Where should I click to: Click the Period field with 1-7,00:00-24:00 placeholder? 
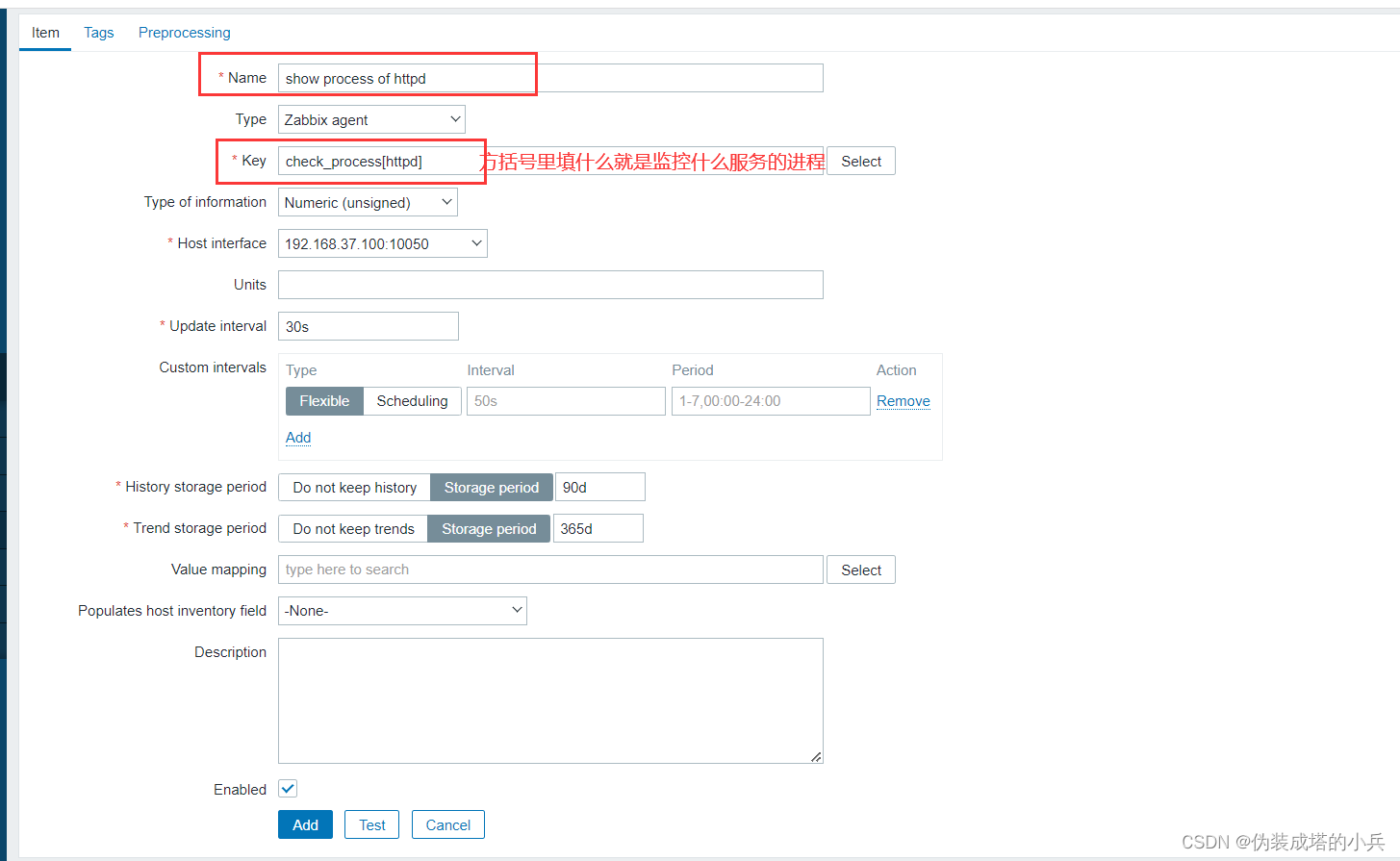point(771,401)
